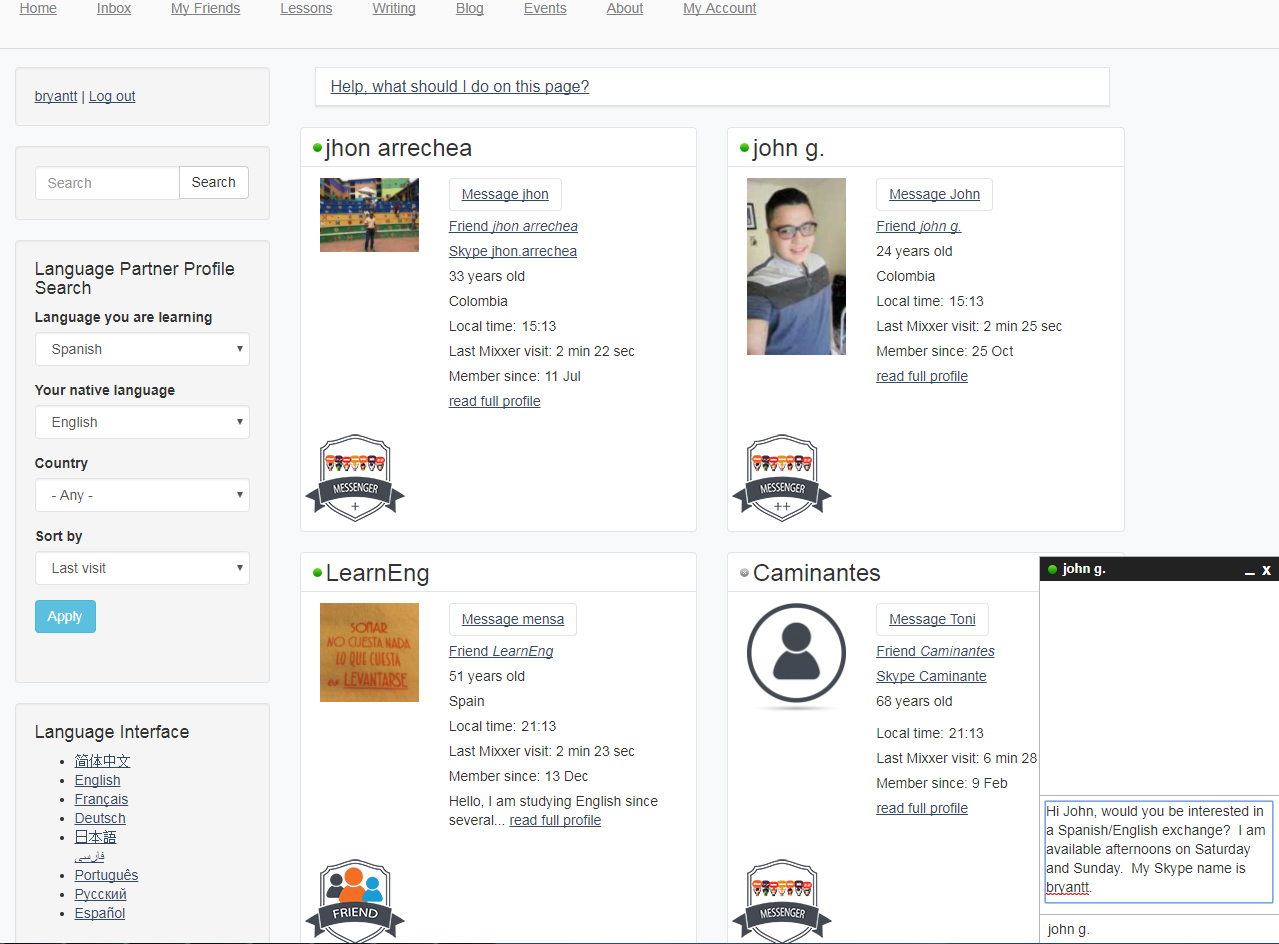Viewport: 1279px width, 944px height.
Task: Click the Messenger badge under jhon arrechea
Action: 355,477
